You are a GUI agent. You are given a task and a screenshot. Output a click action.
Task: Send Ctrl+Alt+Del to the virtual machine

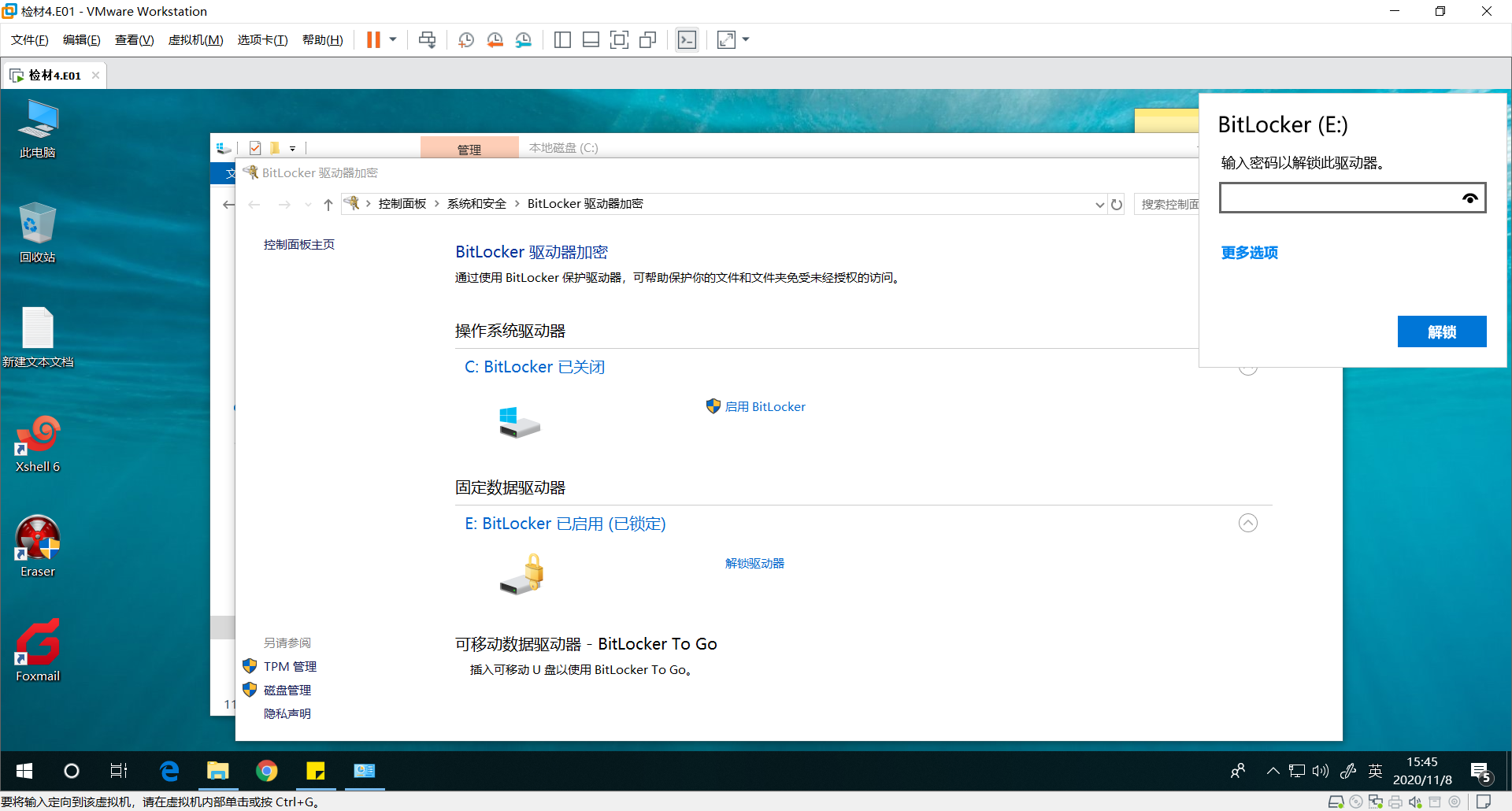tap(427, 40)
